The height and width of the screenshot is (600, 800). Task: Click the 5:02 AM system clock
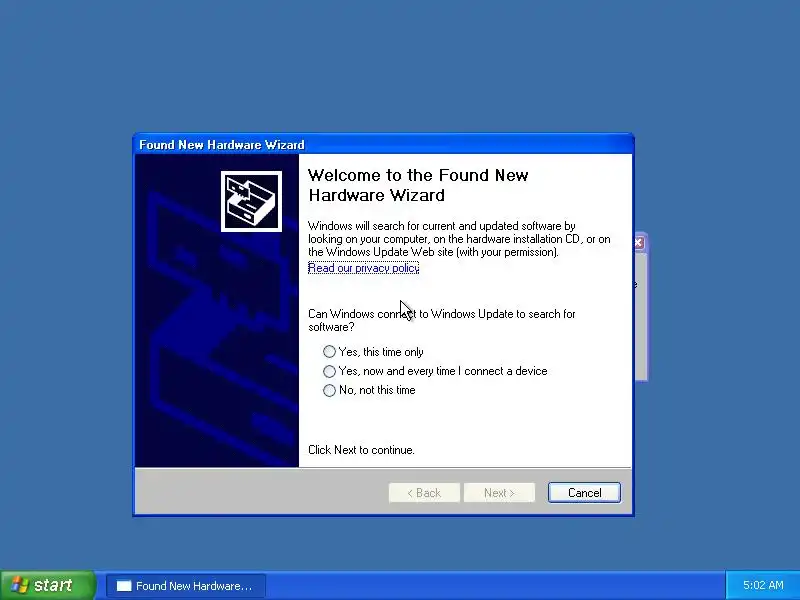click(x=763, y=585)
